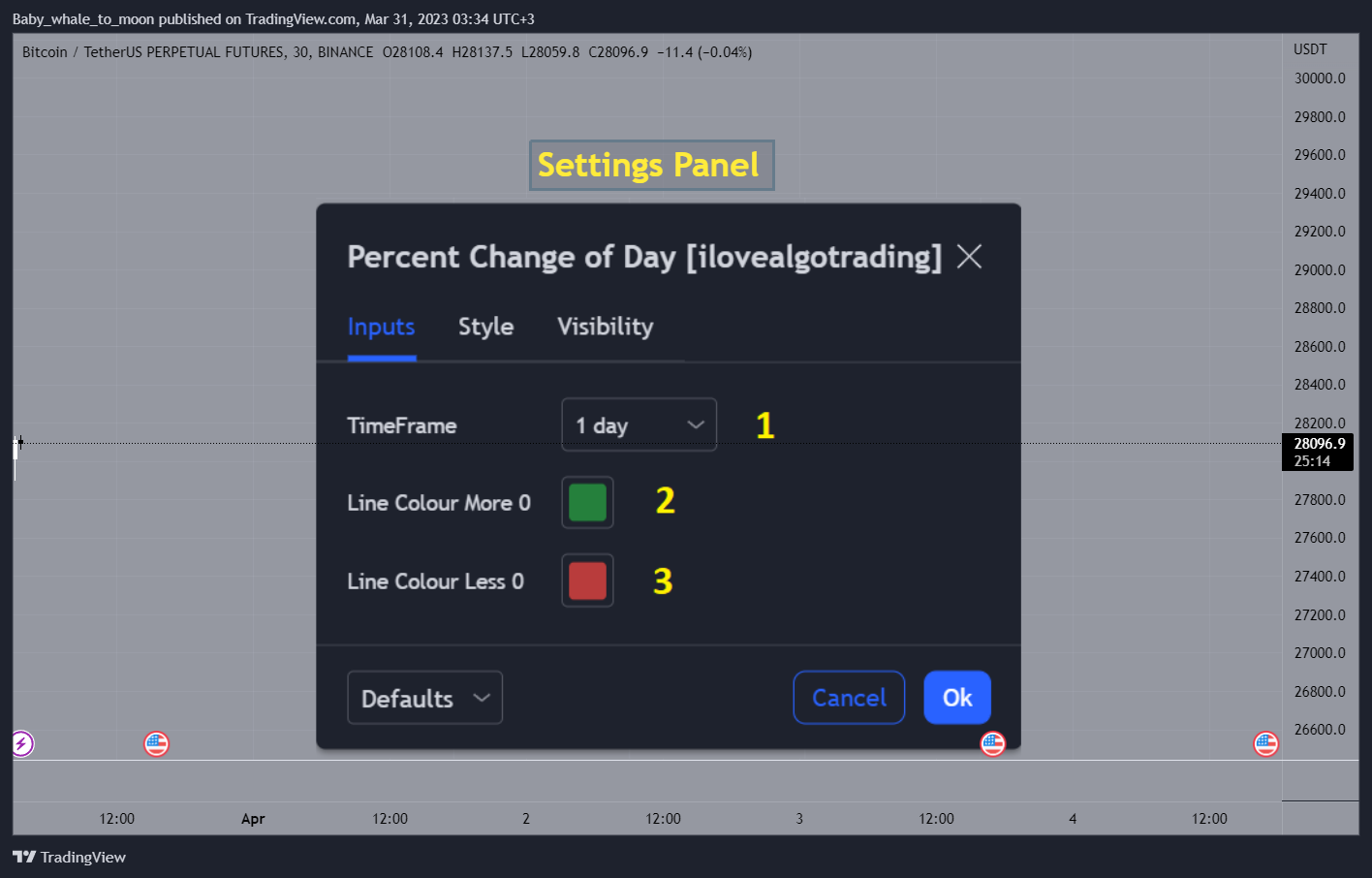Open the Defaults dropdown
Image resolution: width=1372 pixels, height=878 pixels.
[424, 698]
